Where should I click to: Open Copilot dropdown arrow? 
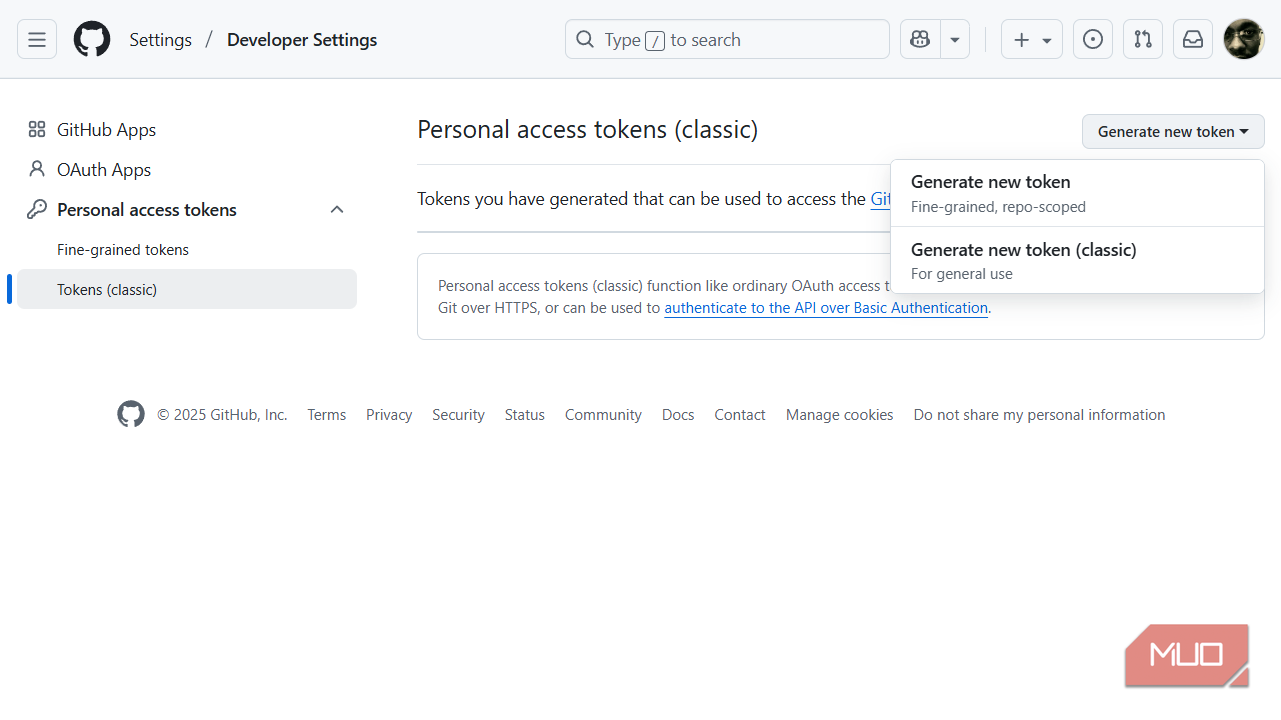coord(955,40)
